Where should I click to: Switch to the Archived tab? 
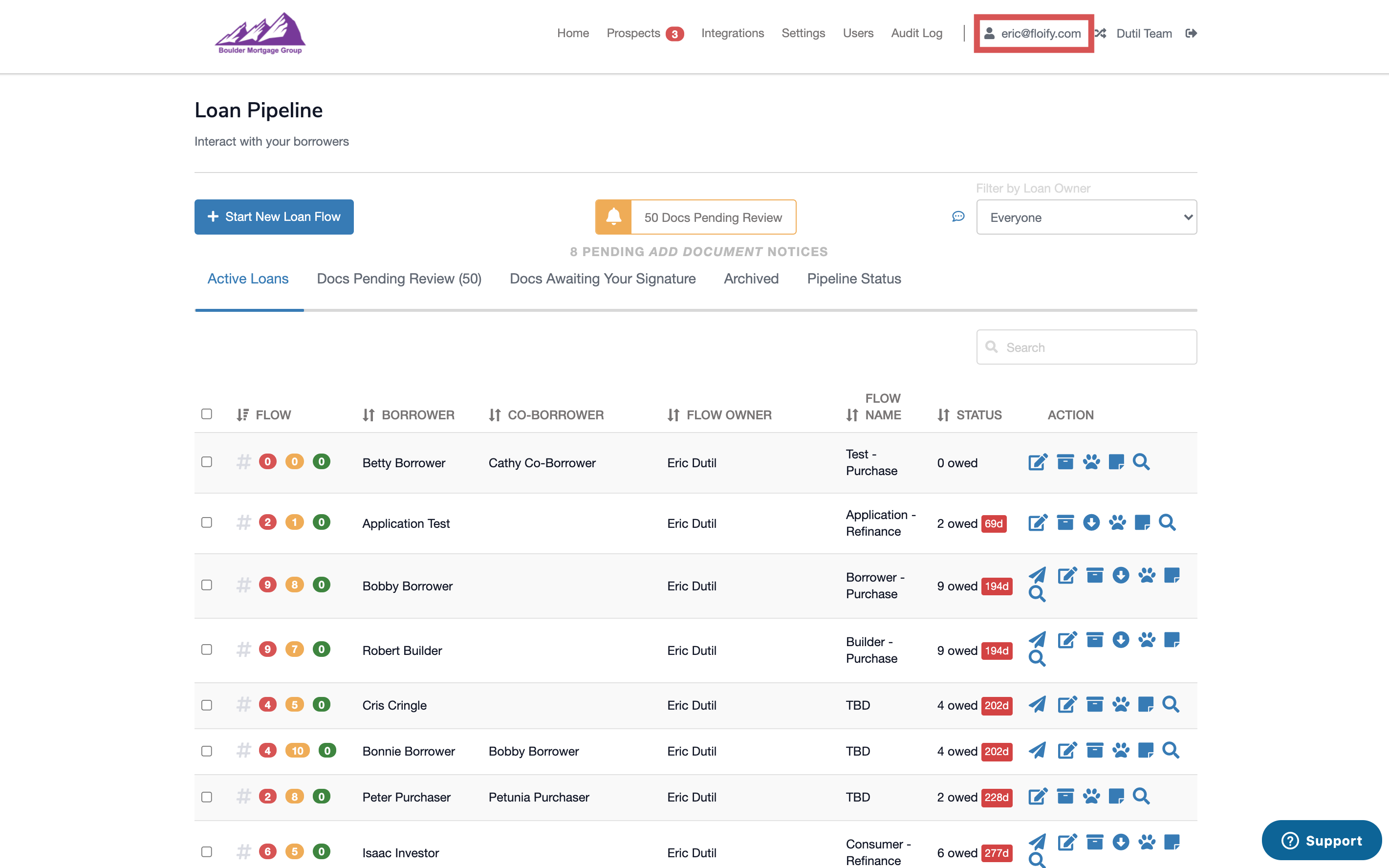click(x=751, y=279)
